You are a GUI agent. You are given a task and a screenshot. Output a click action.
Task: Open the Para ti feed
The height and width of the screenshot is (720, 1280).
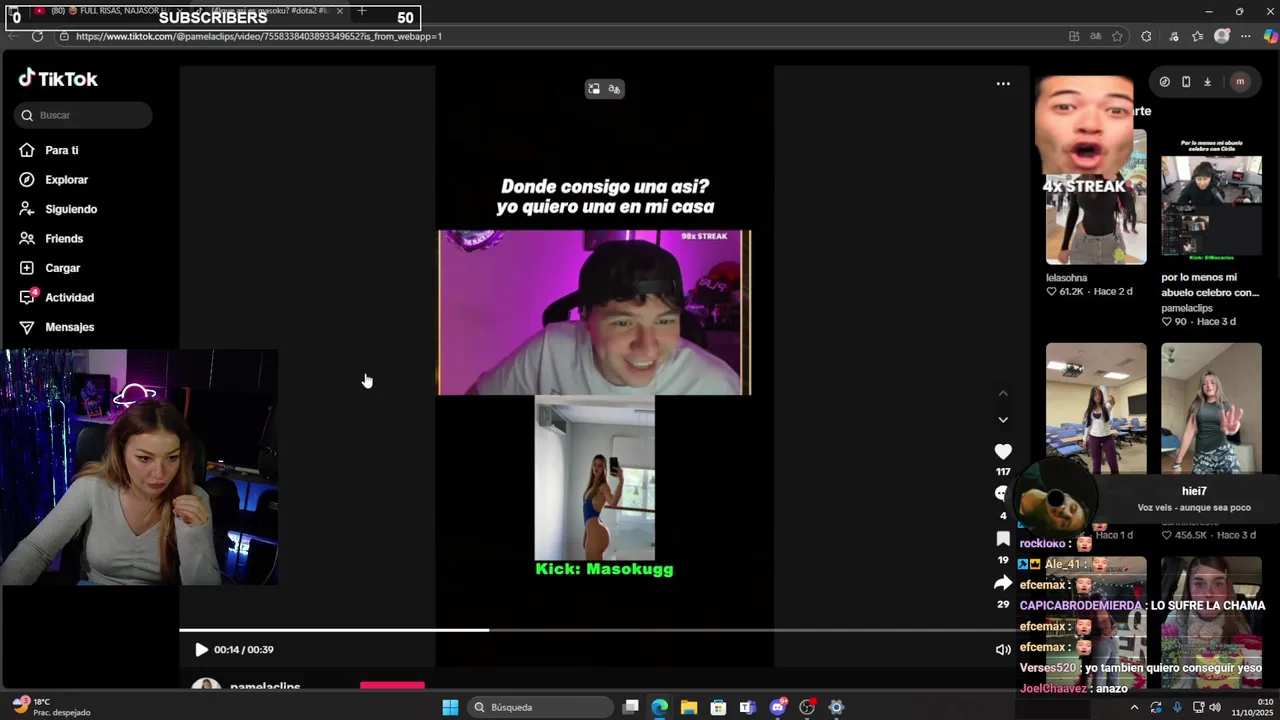pyautogui.click(x=61, y=150)
